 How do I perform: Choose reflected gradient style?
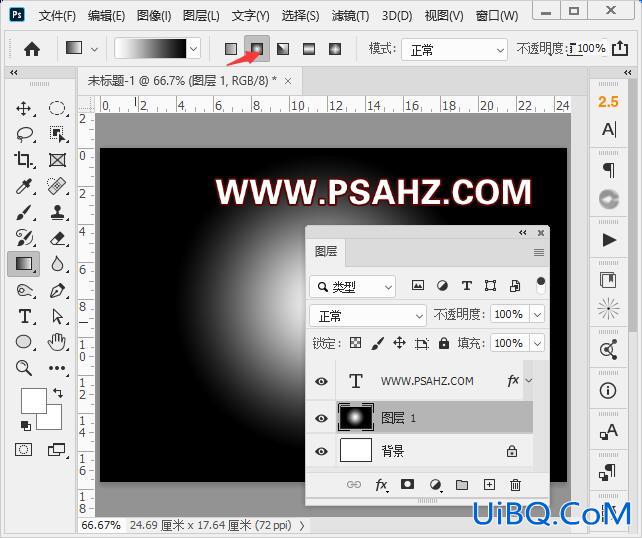pos(309,49)
